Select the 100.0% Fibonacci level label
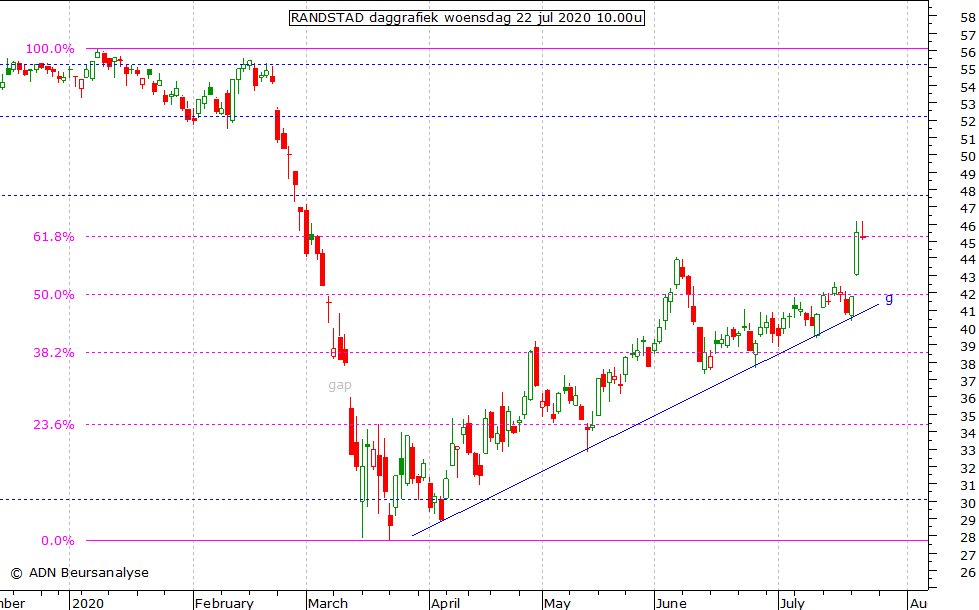This screenshot has height=610, width=979. coord(50,49)
